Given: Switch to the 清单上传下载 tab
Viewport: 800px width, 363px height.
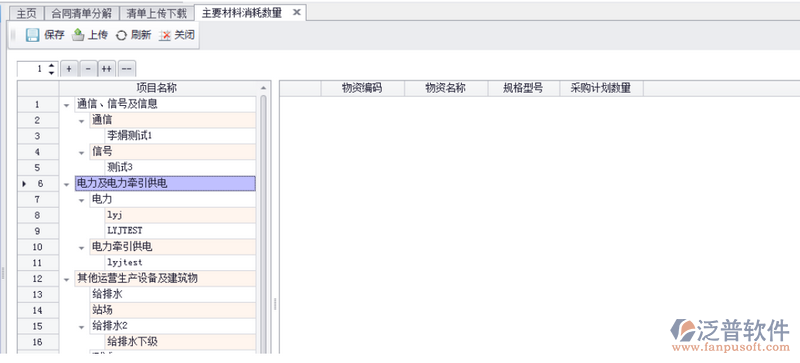Looking at the screenshot, I should 157,13.
